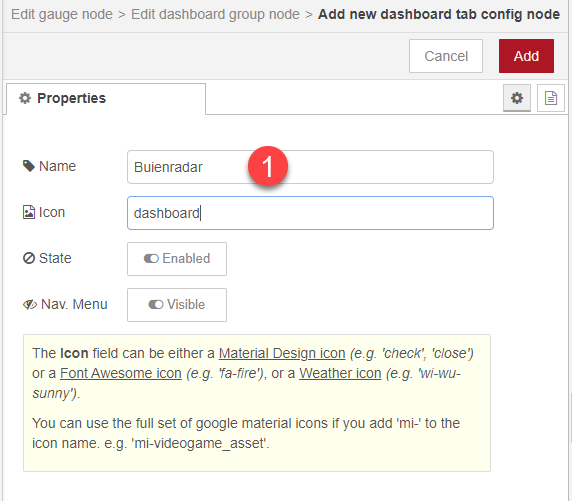The image size is (572, 501).
Task: Toggle the Nav. Menu Visible switch
Action: (177, 305)
